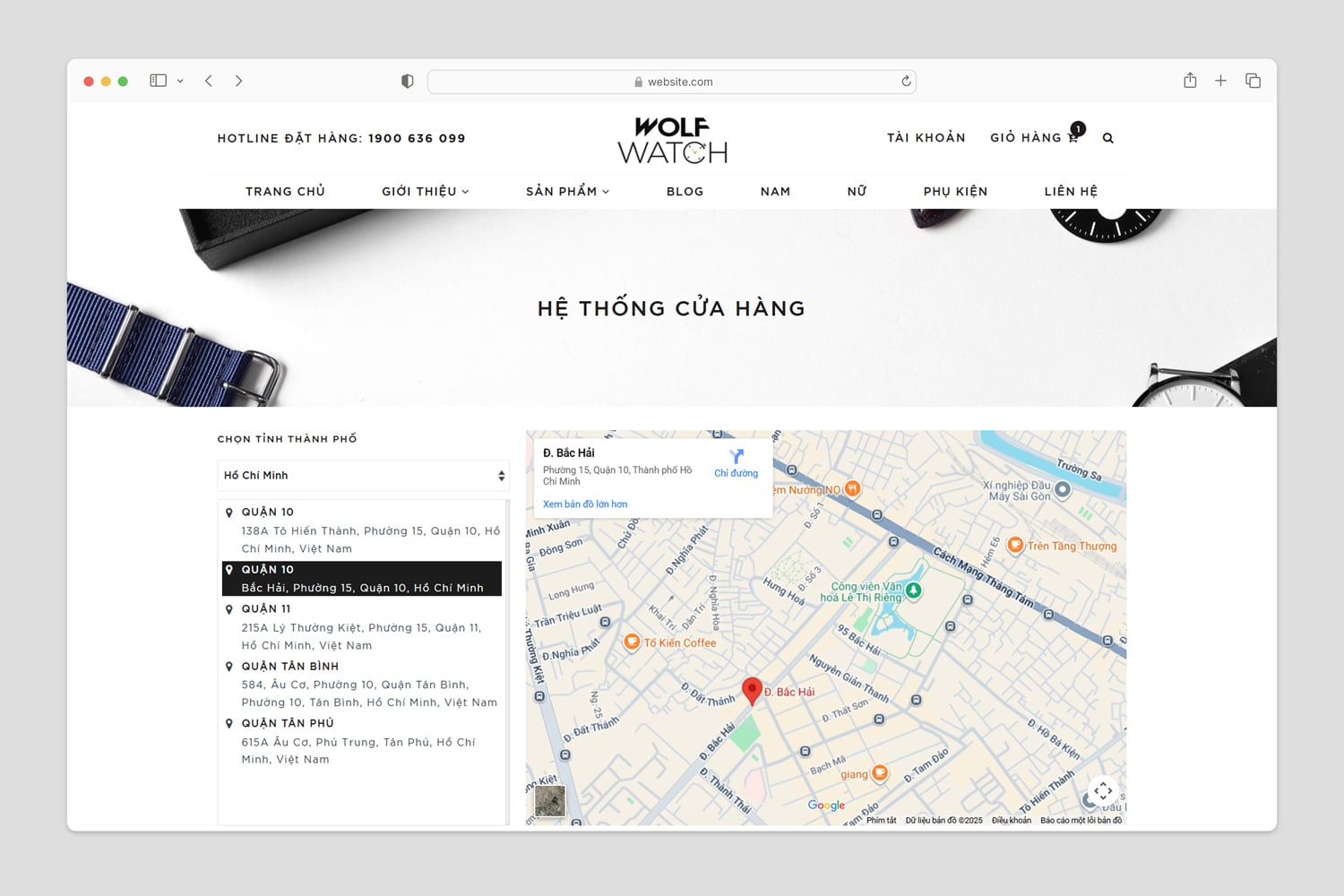Viewport: 1344px width, 896px height.
Task: Expand the Giới Thiệu menu
Action: click(425, 192)
